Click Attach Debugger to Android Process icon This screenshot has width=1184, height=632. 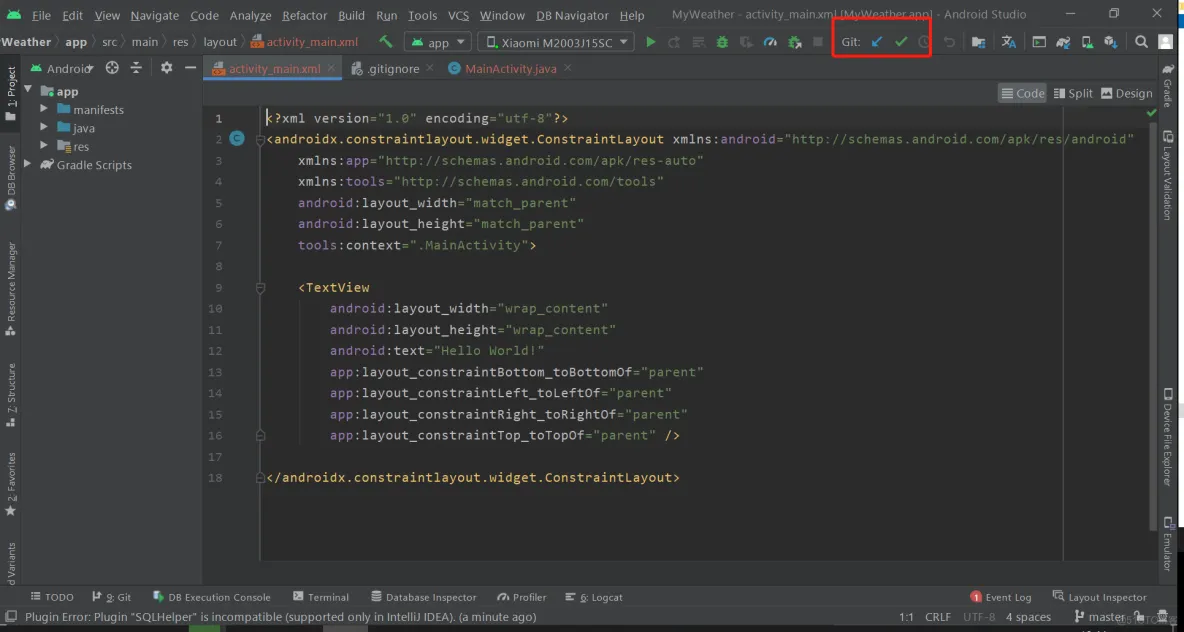pyautogui.click(x=794, y=42)
